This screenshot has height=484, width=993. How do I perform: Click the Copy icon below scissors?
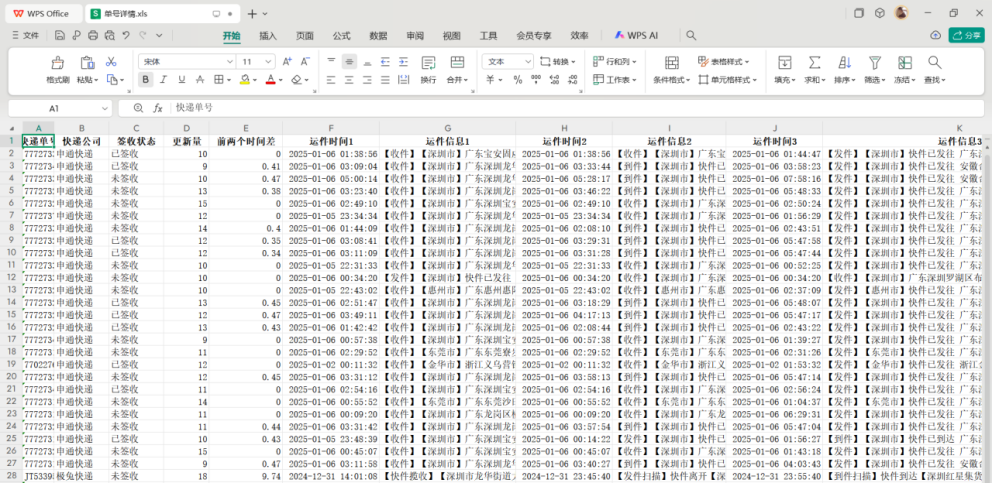point(112,80)
